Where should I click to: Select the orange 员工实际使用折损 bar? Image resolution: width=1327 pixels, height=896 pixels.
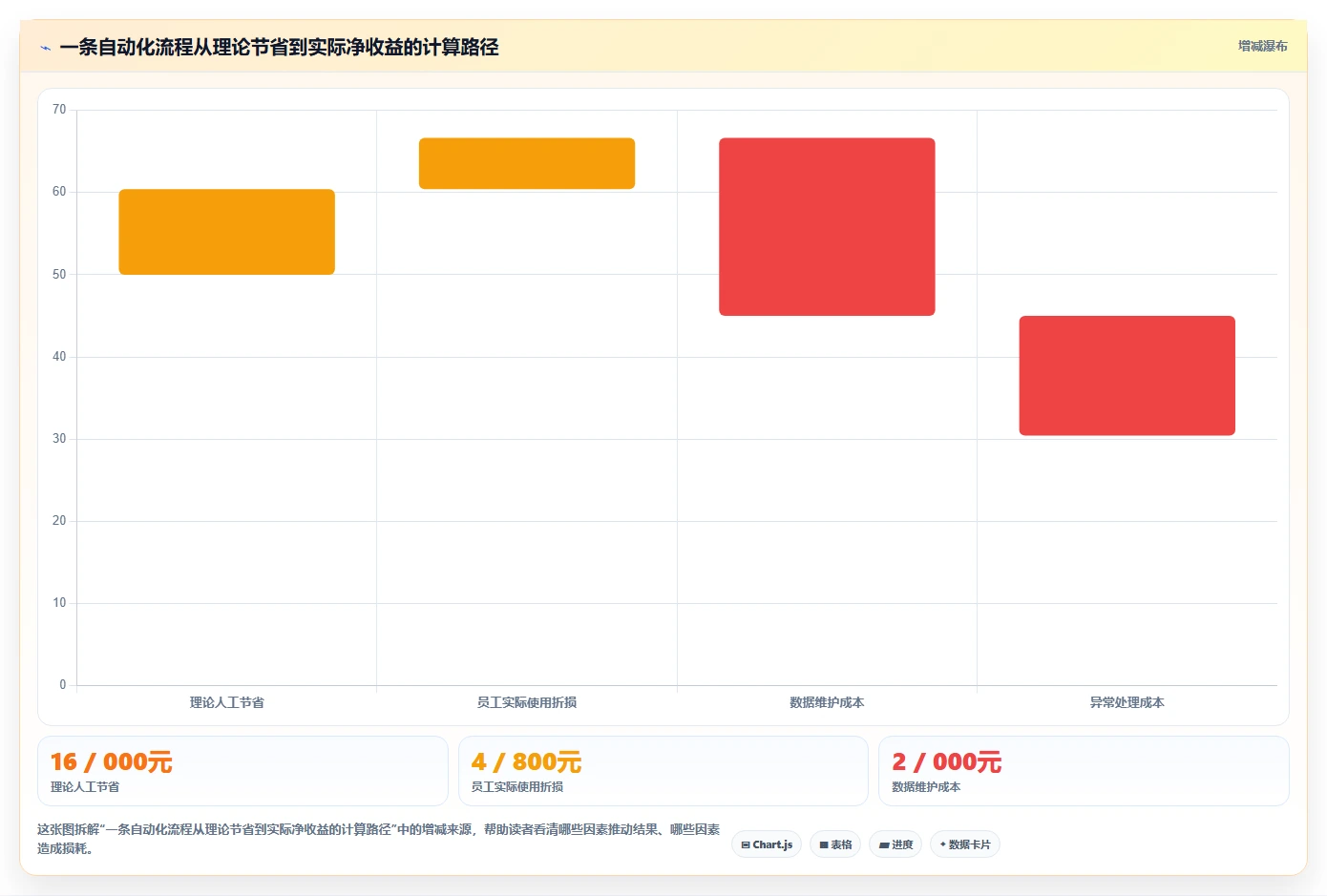527,163
